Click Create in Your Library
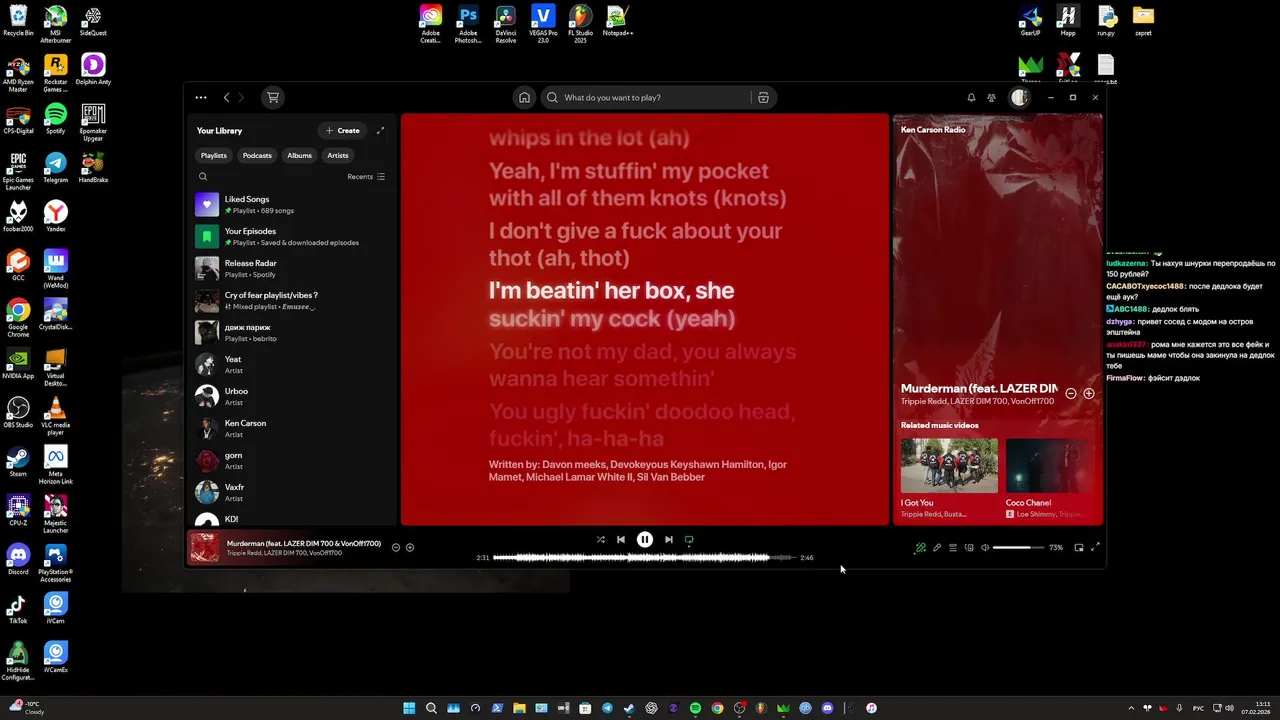The height and width of the screenshot is (720, 1280). click(342, 131)
